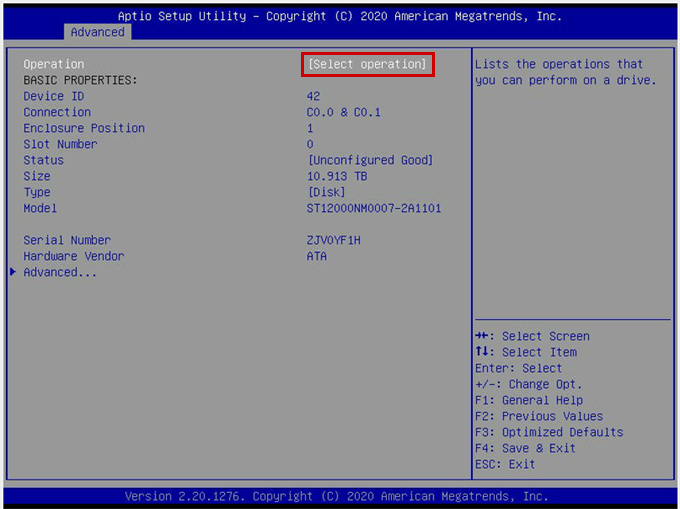Switch to the Advanced tab

tap(98, 32)
